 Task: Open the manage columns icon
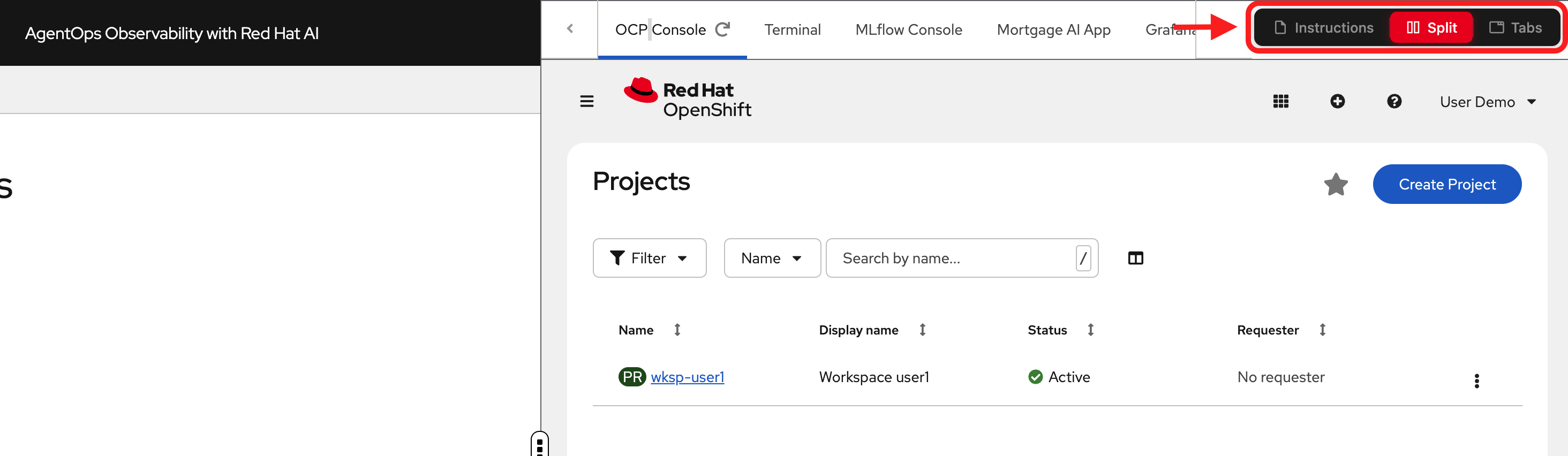(1135, 259)
